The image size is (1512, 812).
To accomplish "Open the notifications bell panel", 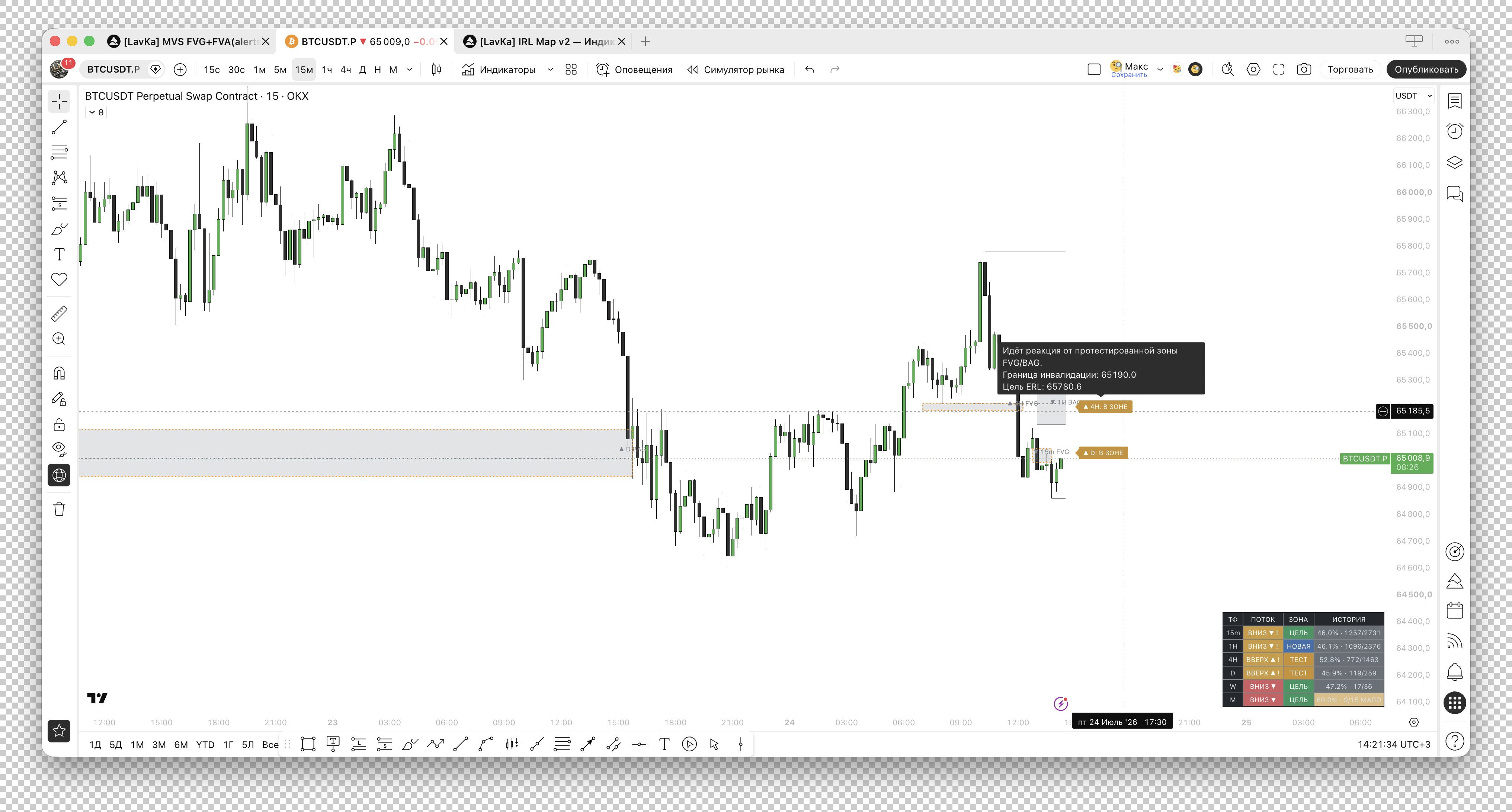I will coord(1454,672).
